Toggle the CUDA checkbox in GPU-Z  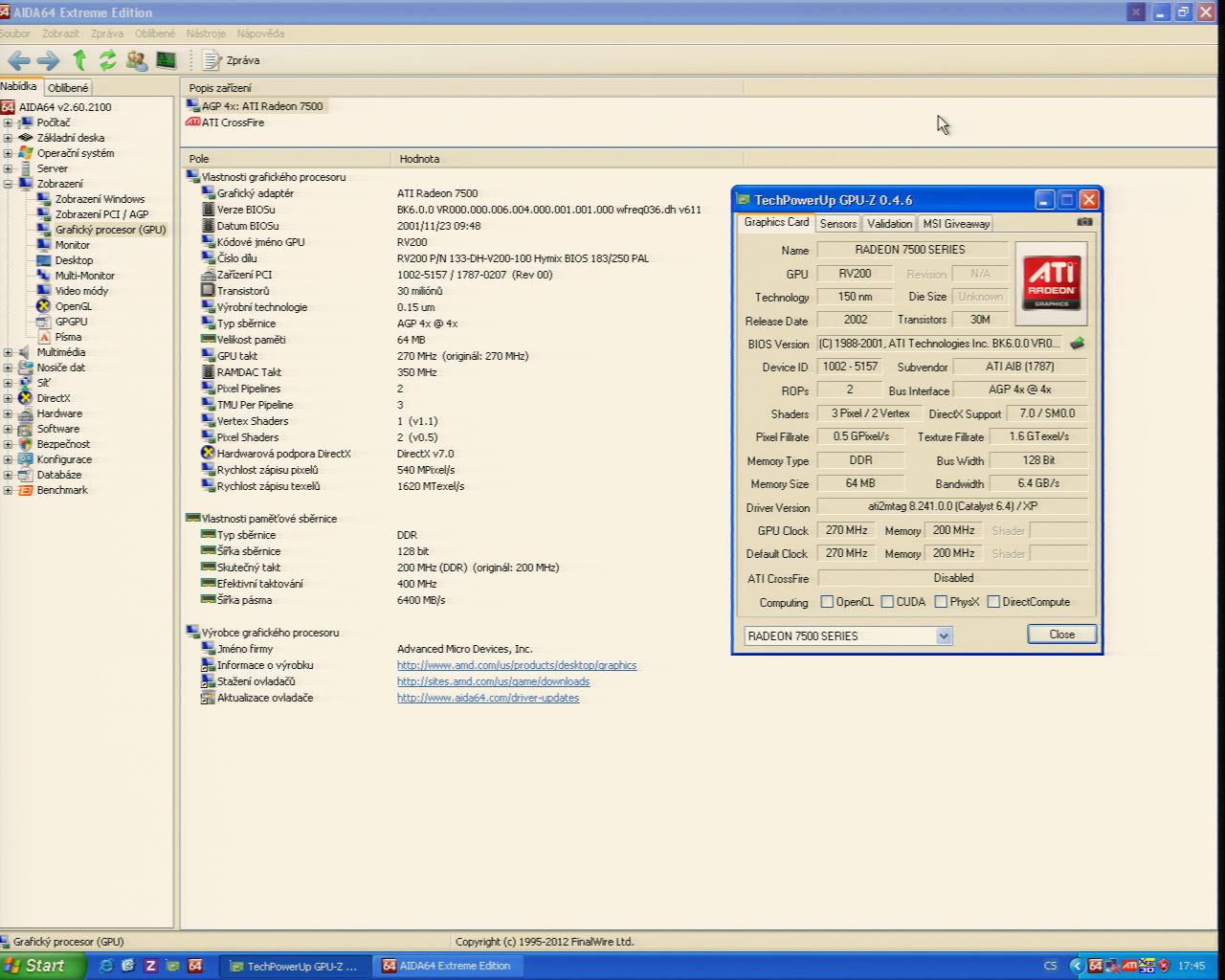(x=887, y=602)
